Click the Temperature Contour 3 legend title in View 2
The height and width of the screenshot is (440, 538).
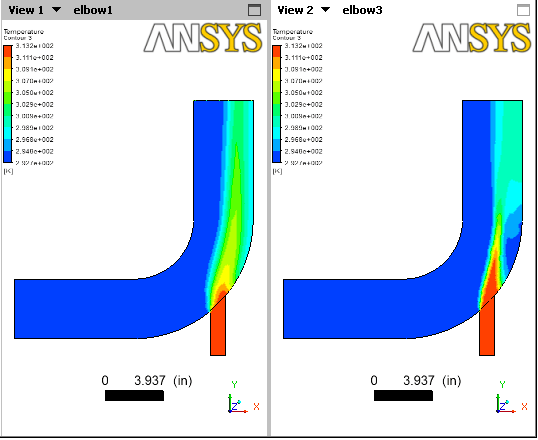click(x=293, y=34)
